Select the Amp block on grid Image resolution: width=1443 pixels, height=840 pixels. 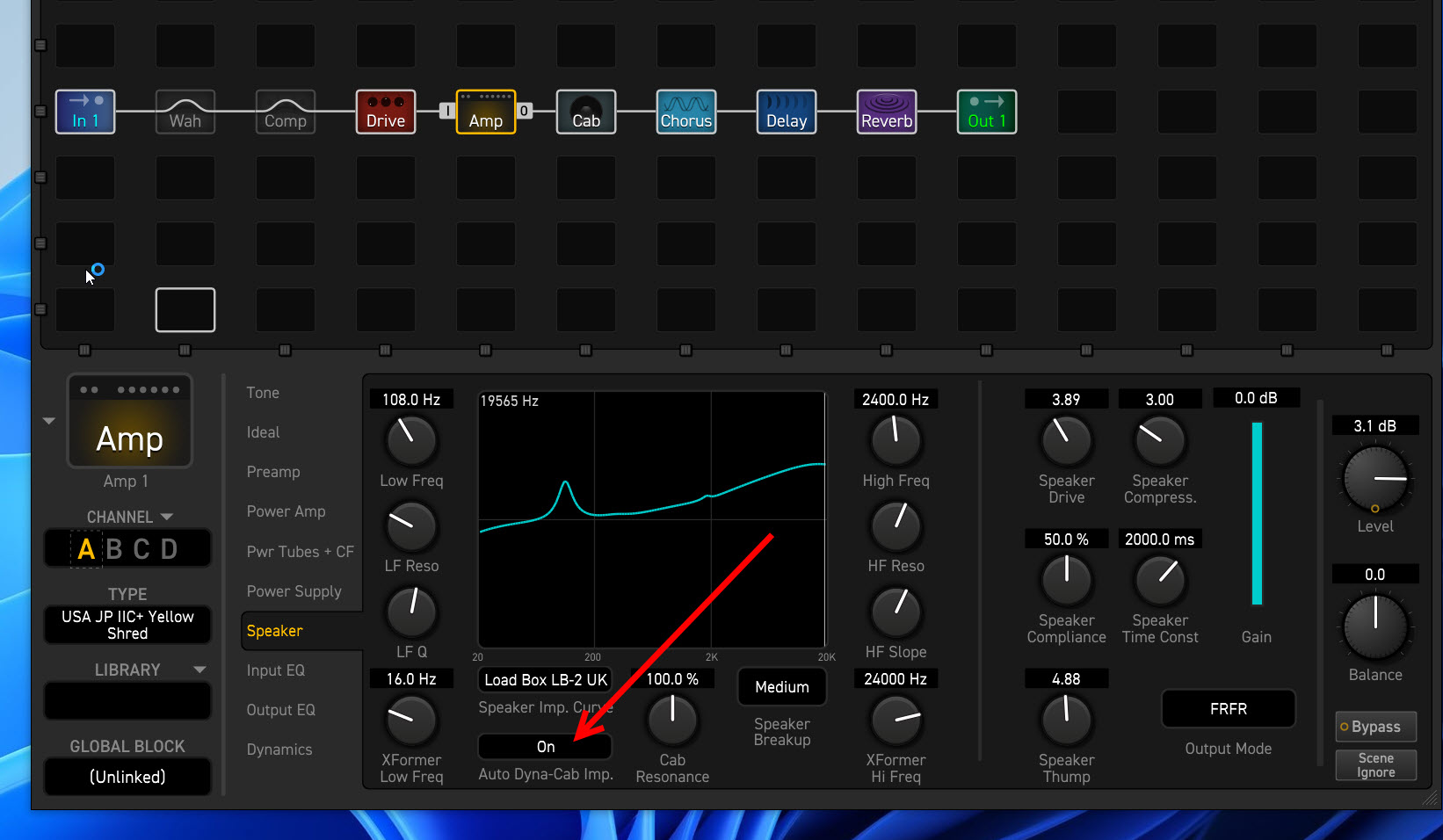point(486,112)
